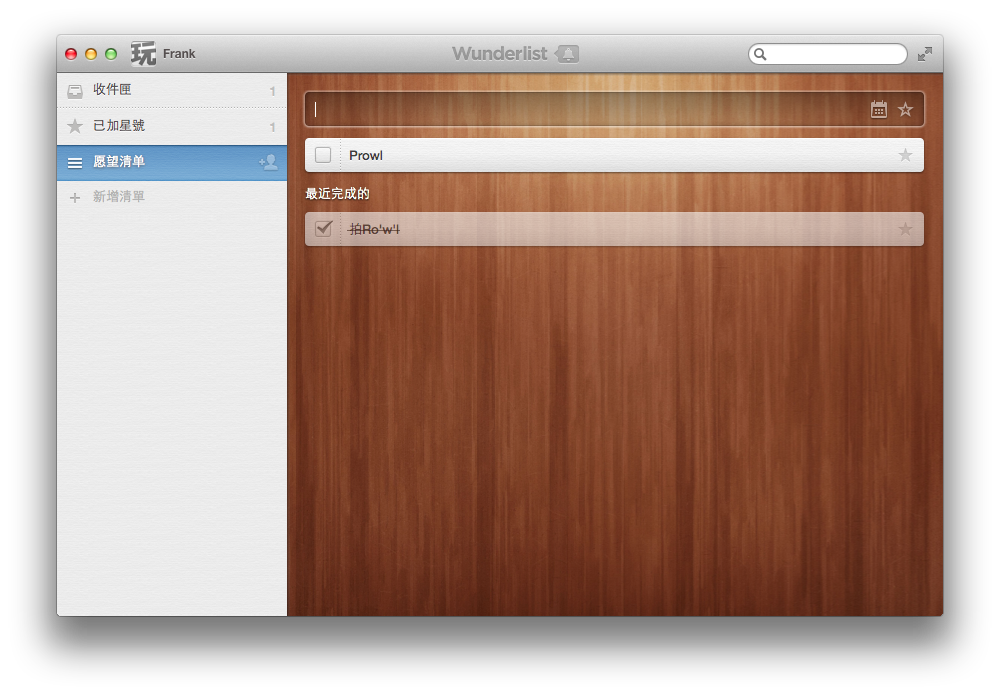Click the magnifying glass search icon

[760, 54]
